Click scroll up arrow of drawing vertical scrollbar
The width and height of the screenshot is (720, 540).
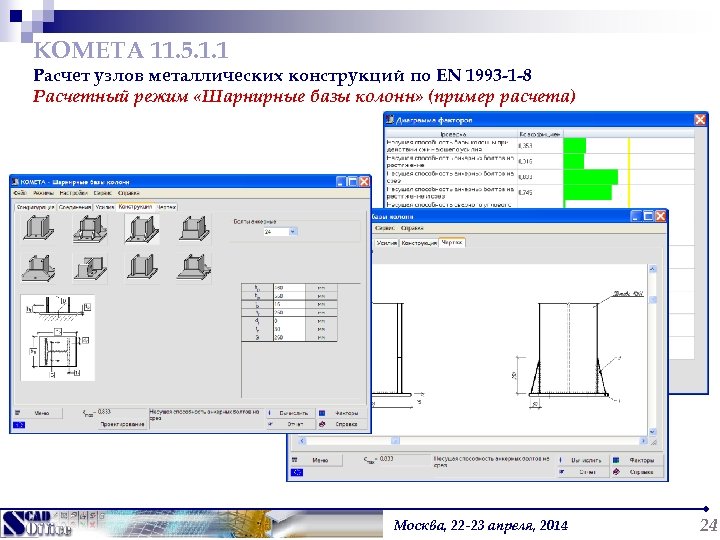point(652,269)
